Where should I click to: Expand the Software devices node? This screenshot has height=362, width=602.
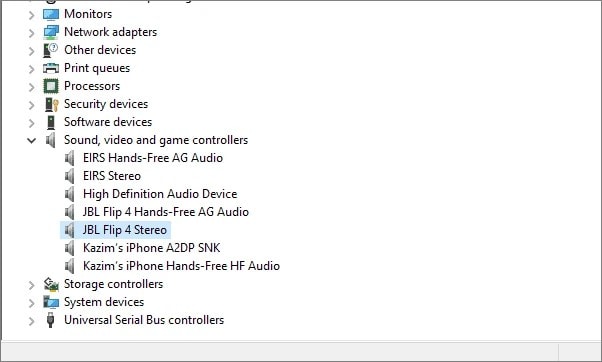(x=31, y=123)
